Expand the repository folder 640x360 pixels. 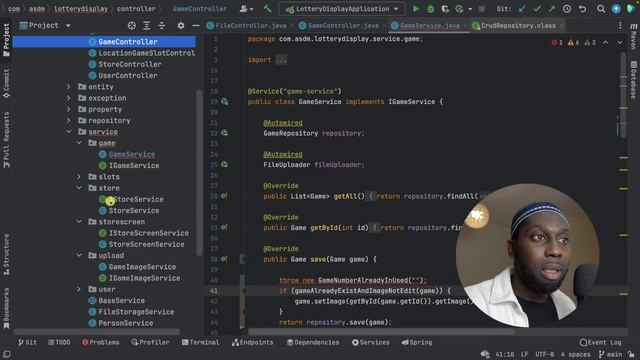coord(69,120)
